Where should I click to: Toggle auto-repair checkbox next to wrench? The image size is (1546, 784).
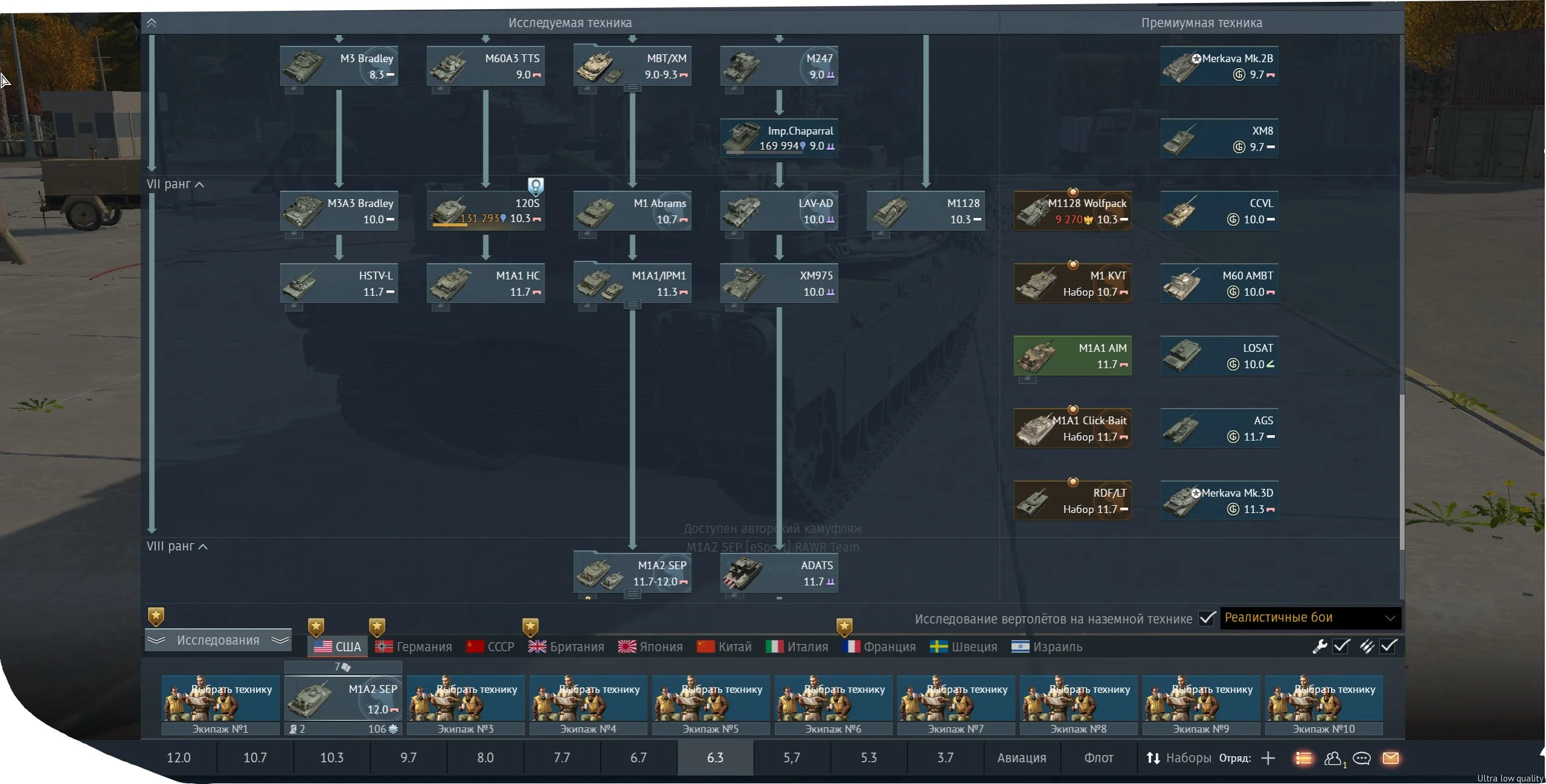coord(1341,646)
